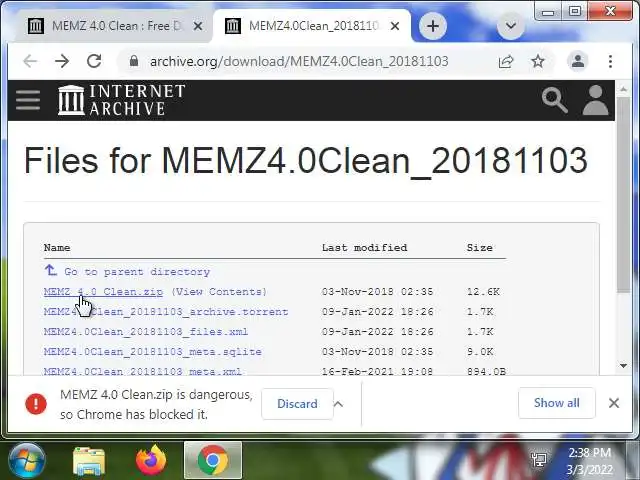
Task: Click the vertical scrollbar thumb
Action: 623,194
